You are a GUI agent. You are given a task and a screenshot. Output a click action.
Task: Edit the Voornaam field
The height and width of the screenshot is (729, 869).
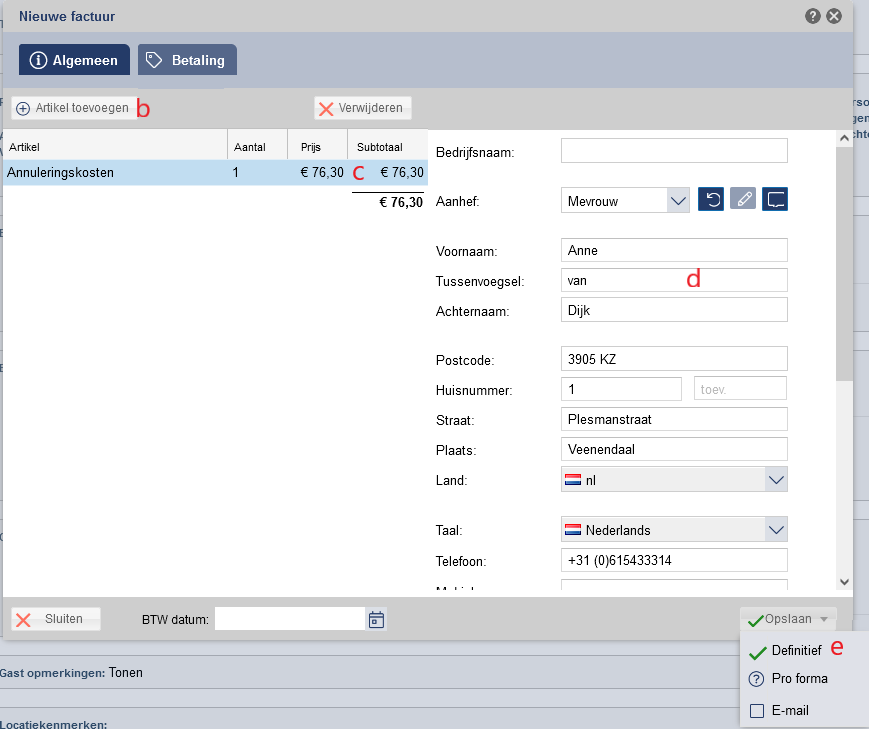click(x=674, y=251)
